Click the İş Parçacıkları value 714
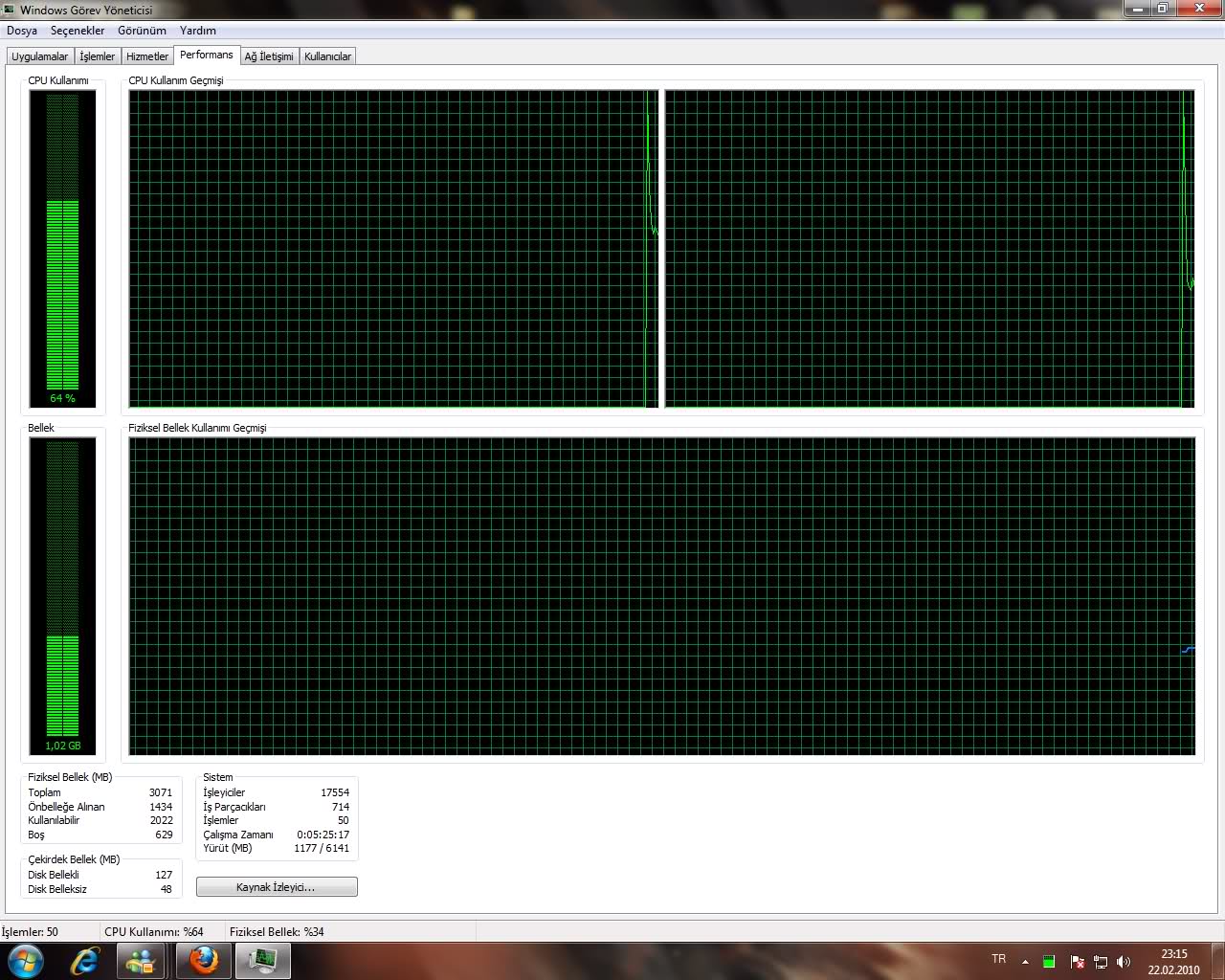 pyautogui.click(x=341, y=807)
